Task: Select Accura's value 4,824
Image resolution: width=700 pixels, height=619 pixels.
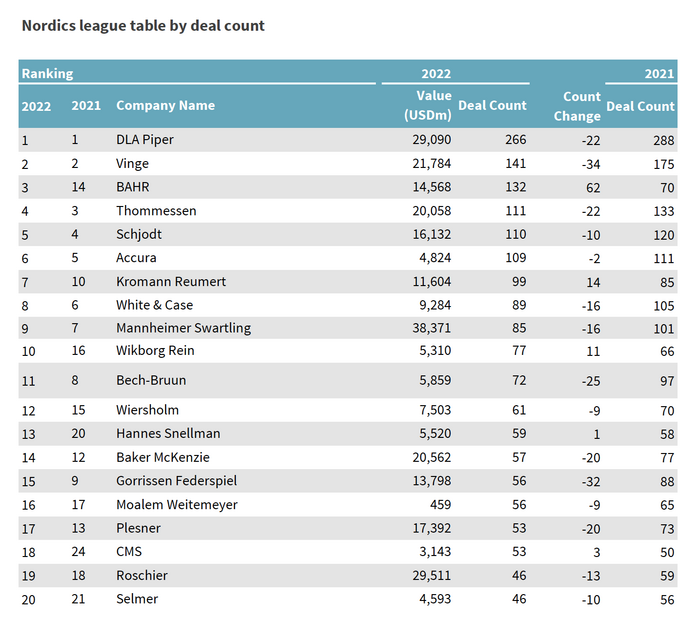Action: point(435,258)
